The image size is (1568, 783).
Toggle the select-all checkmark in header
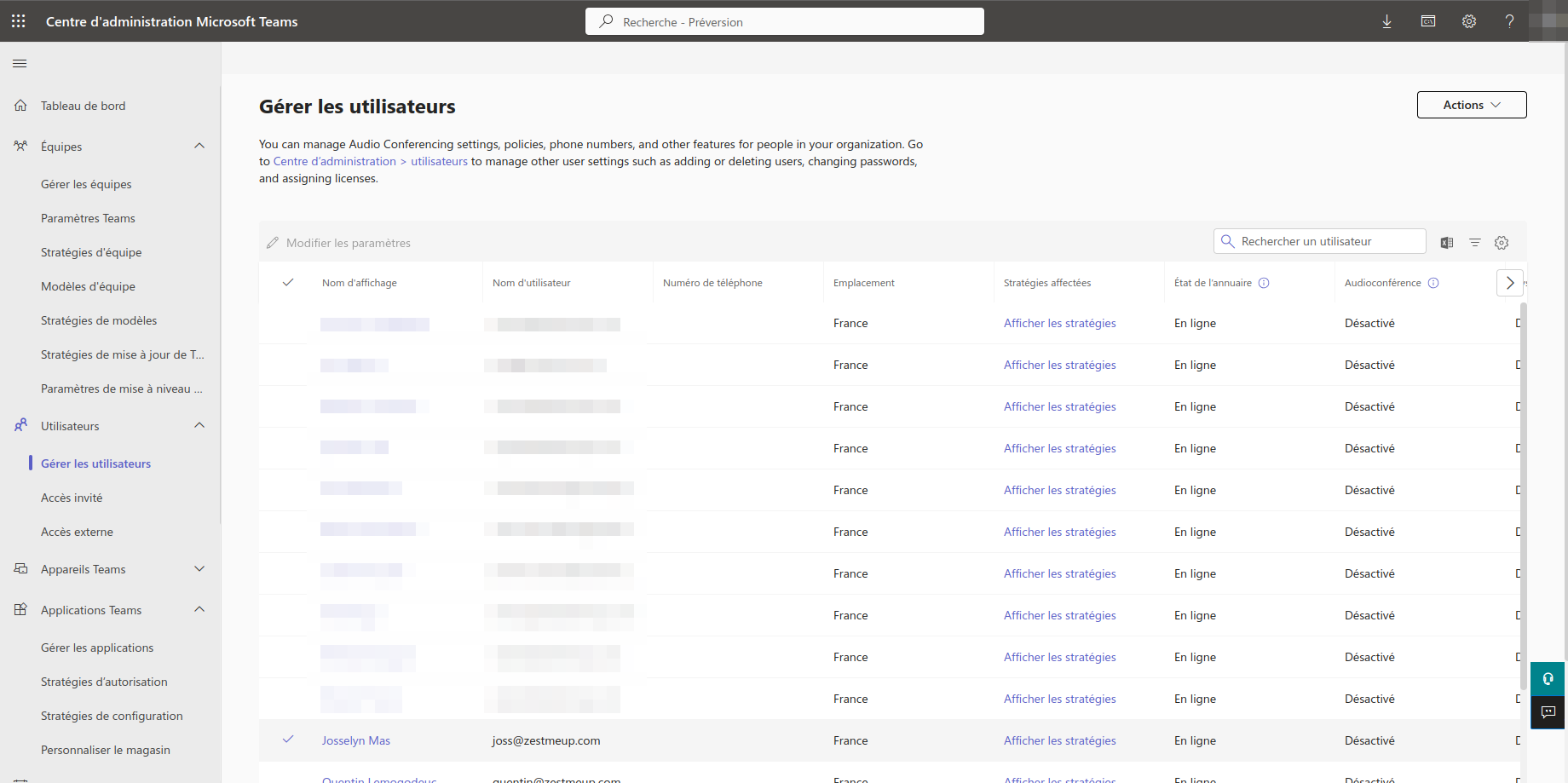coord(288,283)
